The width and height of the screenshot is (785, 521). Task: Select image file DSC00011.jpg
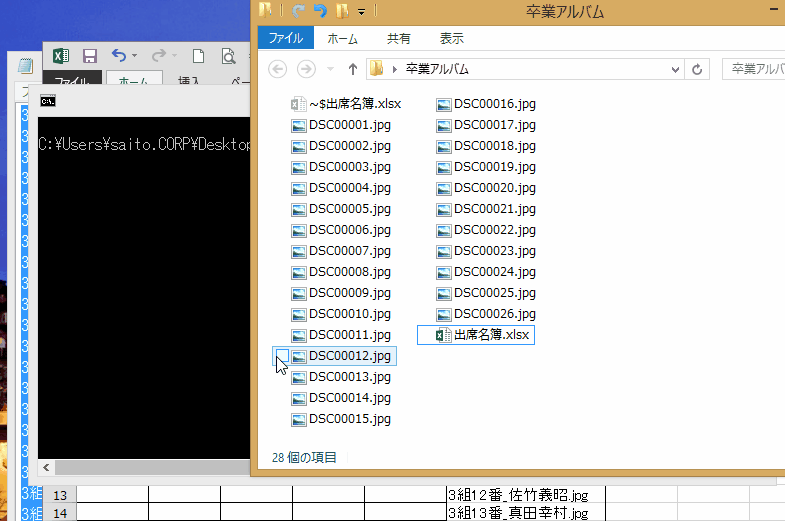(341, 335)
